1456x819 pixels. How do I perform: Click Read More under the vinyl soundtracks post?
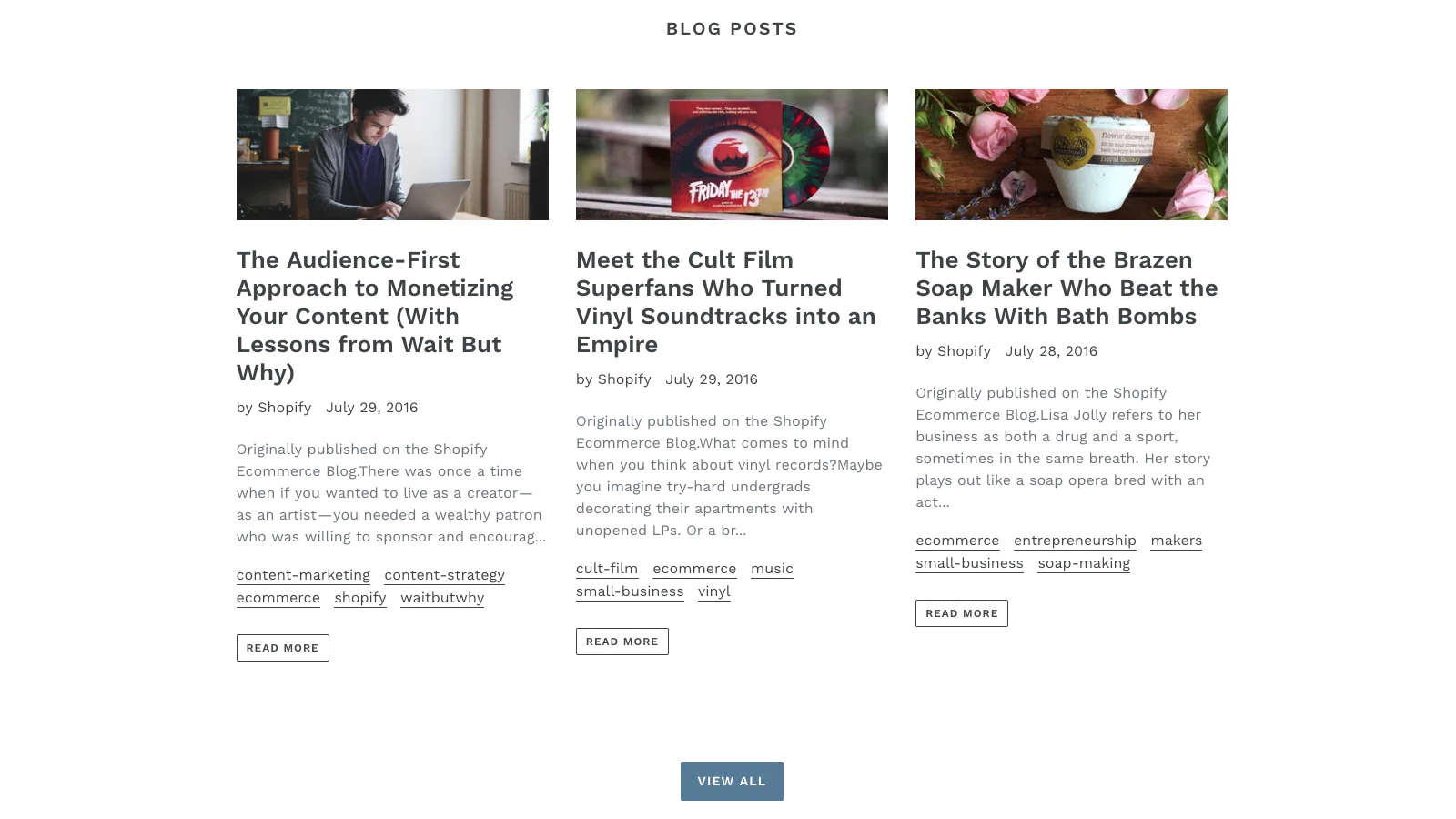(622, 642)
